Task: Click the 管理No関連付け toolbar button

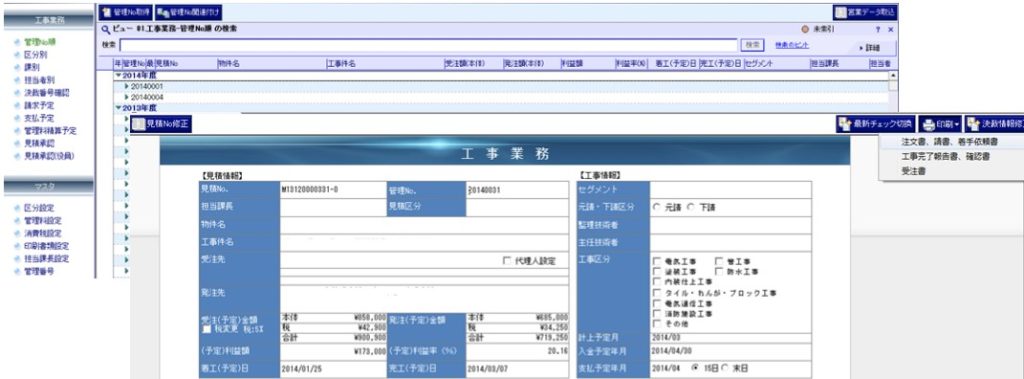Action: point(189,12)
